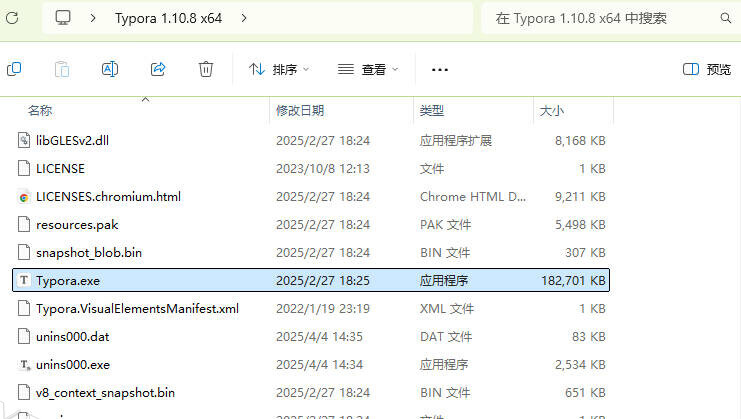The width and height of the screenshot is (741, 419).
Task: Select snapshot_blob.bin file
Action: click(89, 253)
